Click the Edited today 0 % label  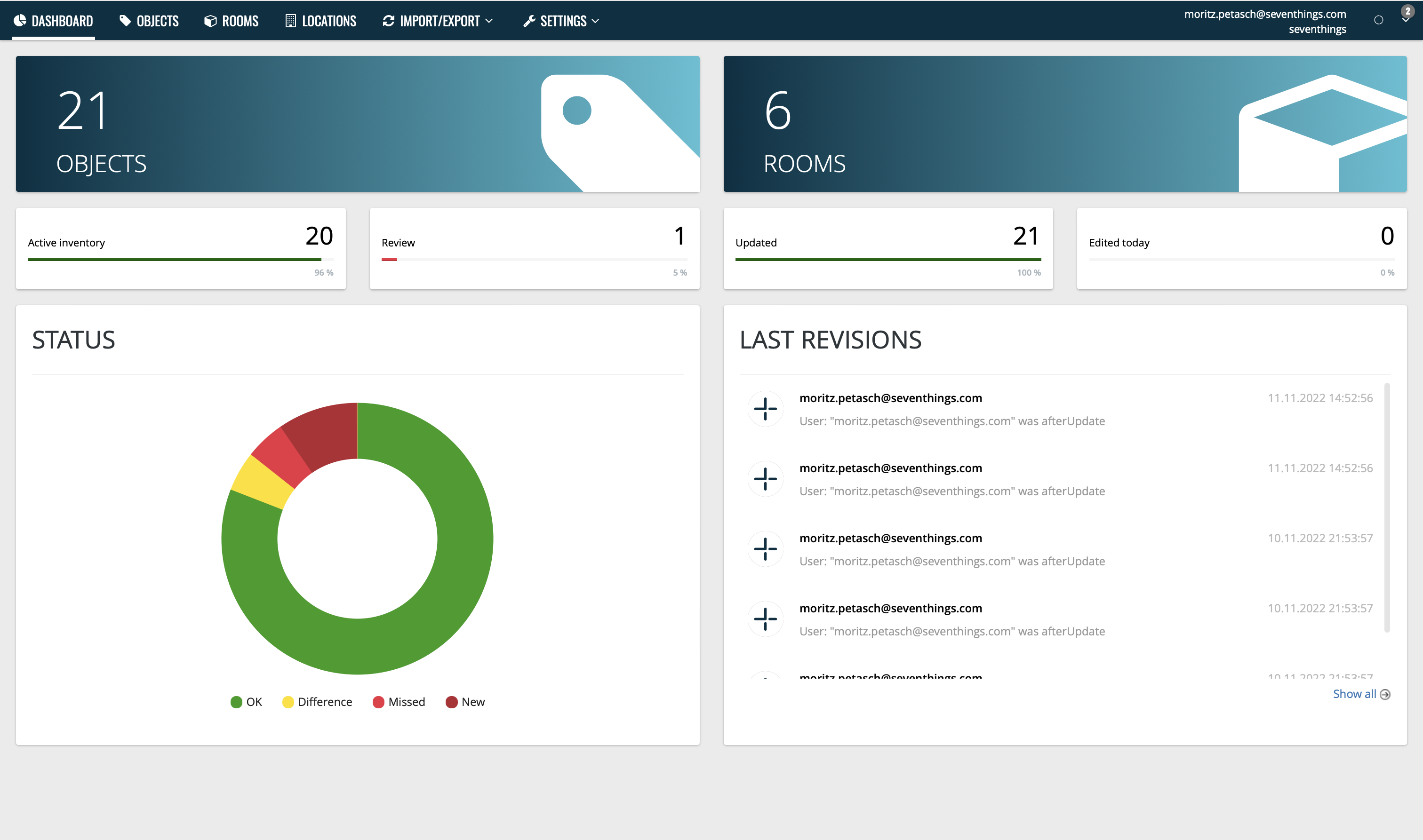[1387, 273]
